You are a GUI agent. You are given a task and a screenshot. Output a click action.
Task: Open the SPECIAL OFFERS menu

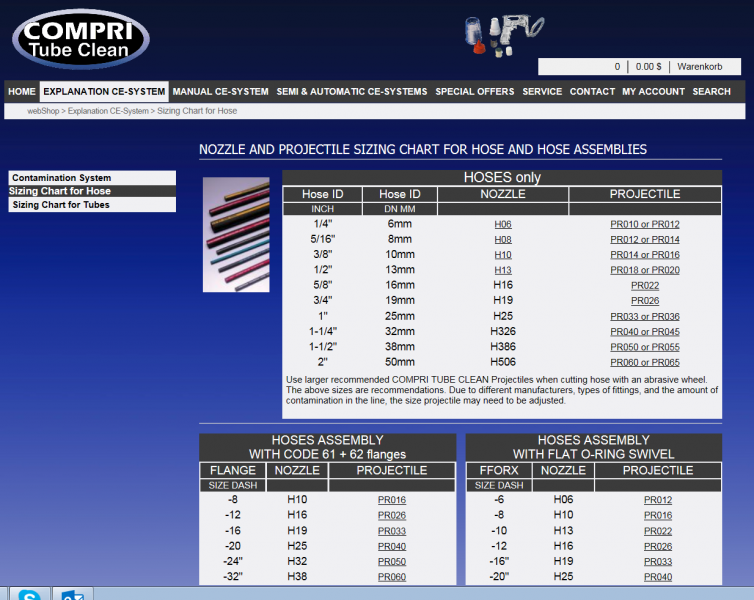point(475,91)
